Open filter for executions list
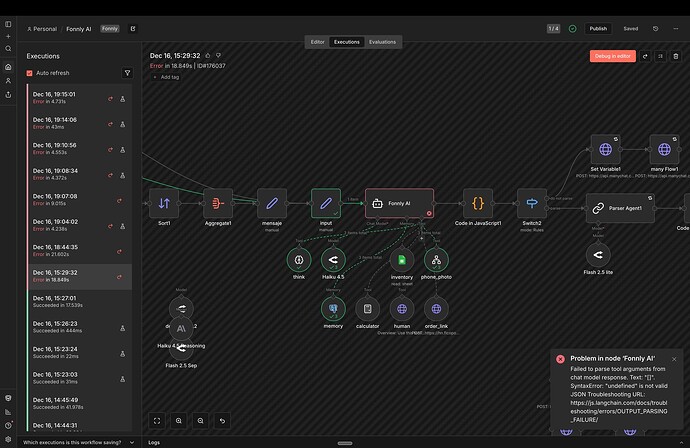Screen dimensions: 690x448 (127, 73)
